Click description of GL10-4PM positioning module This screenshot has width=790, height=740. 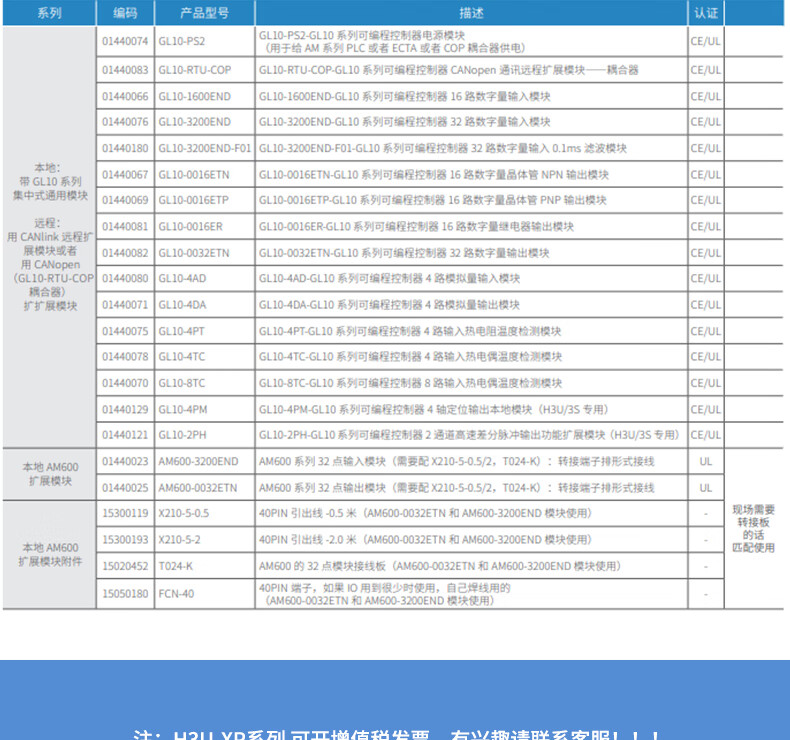click(471, 410)
